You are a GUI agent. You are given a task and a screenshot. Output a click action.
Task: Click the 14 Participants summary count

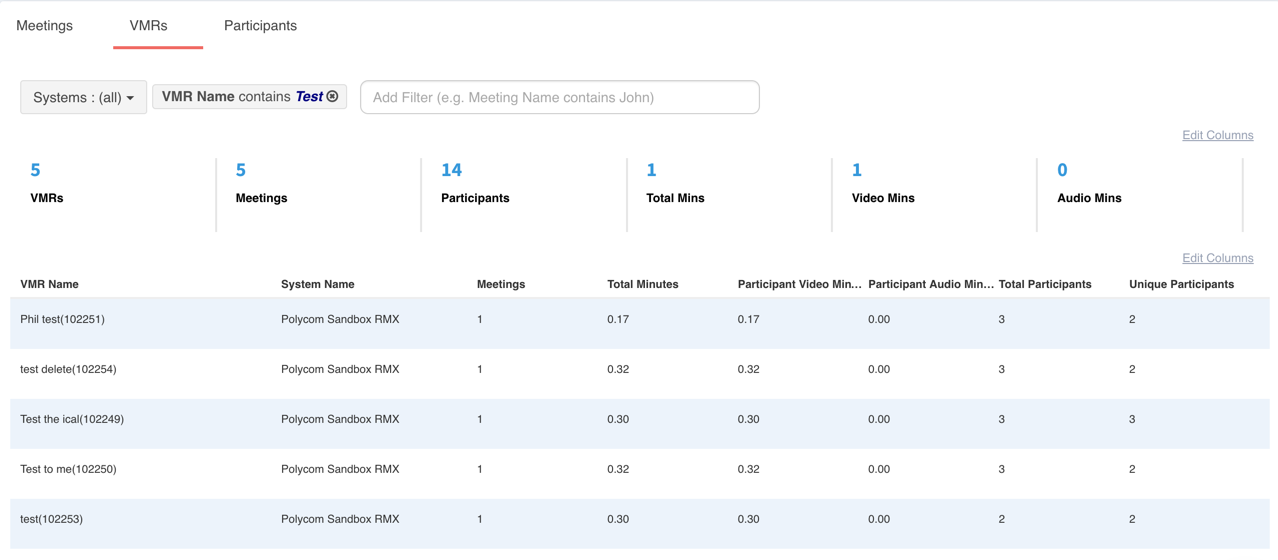click(x=451, y=170)
